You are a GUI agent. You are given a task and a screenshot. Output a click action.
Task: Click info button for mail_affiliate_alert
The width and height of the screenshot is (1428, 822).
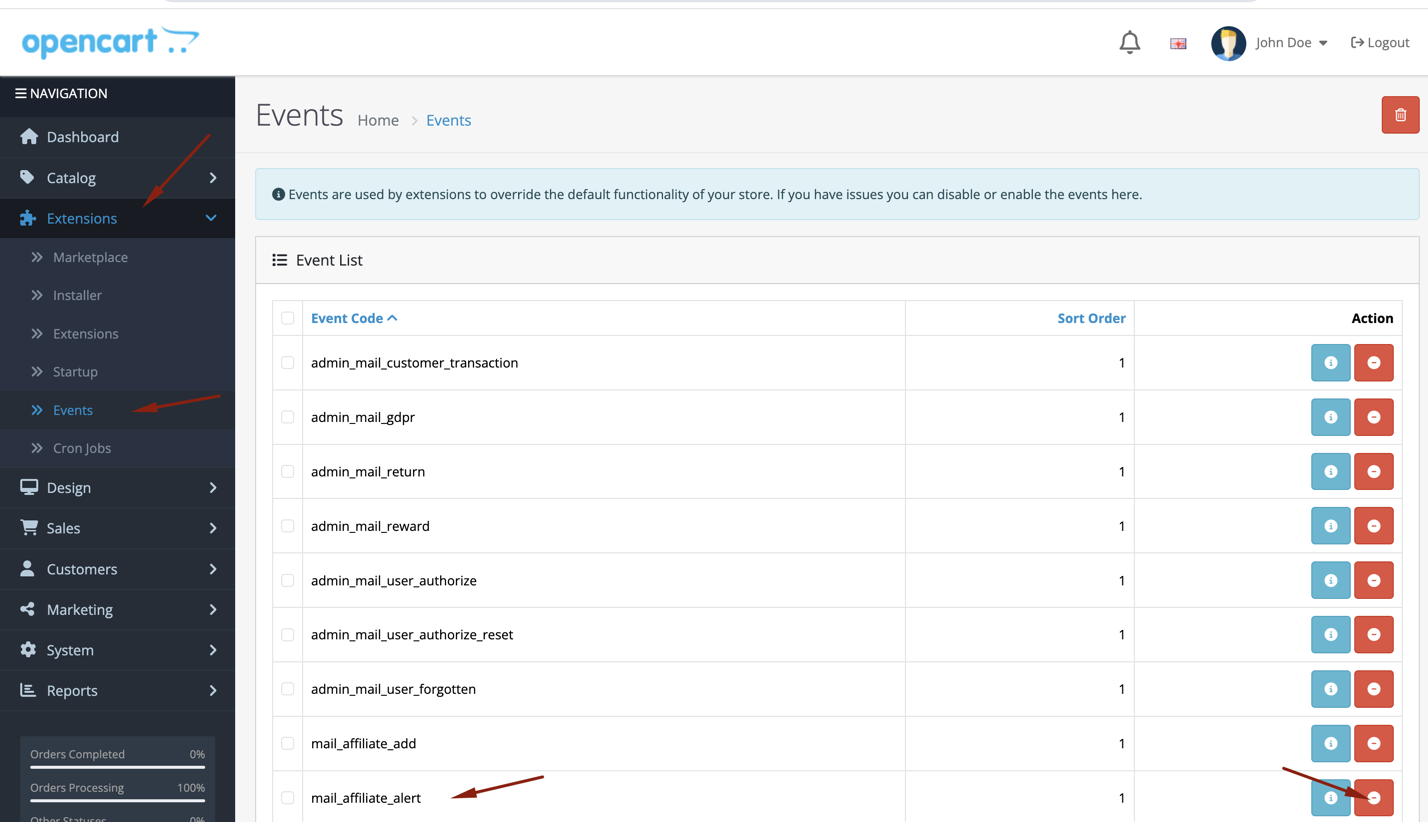[1330, 797]
